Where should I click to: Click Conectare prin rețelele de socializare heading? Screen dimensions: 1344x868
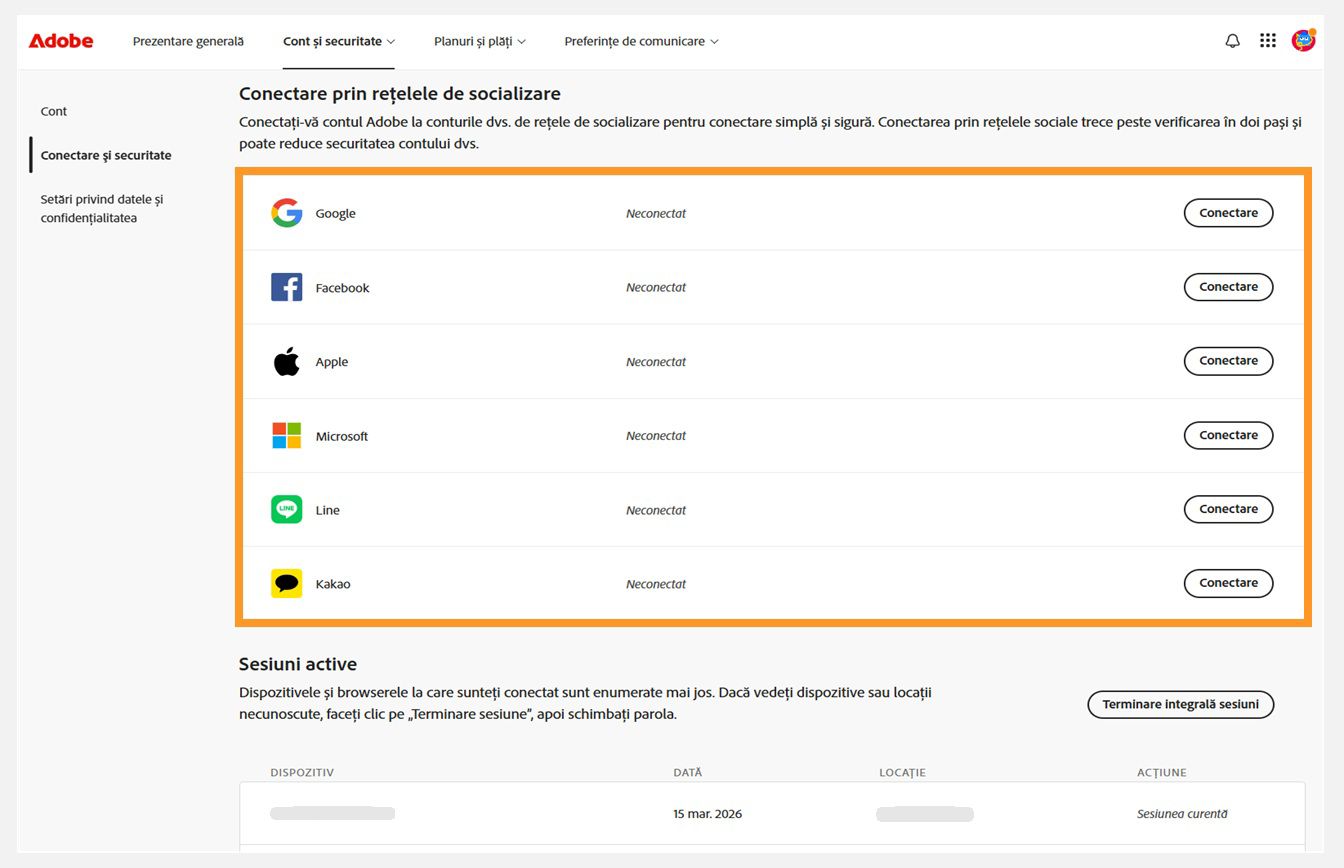(400, 94)
